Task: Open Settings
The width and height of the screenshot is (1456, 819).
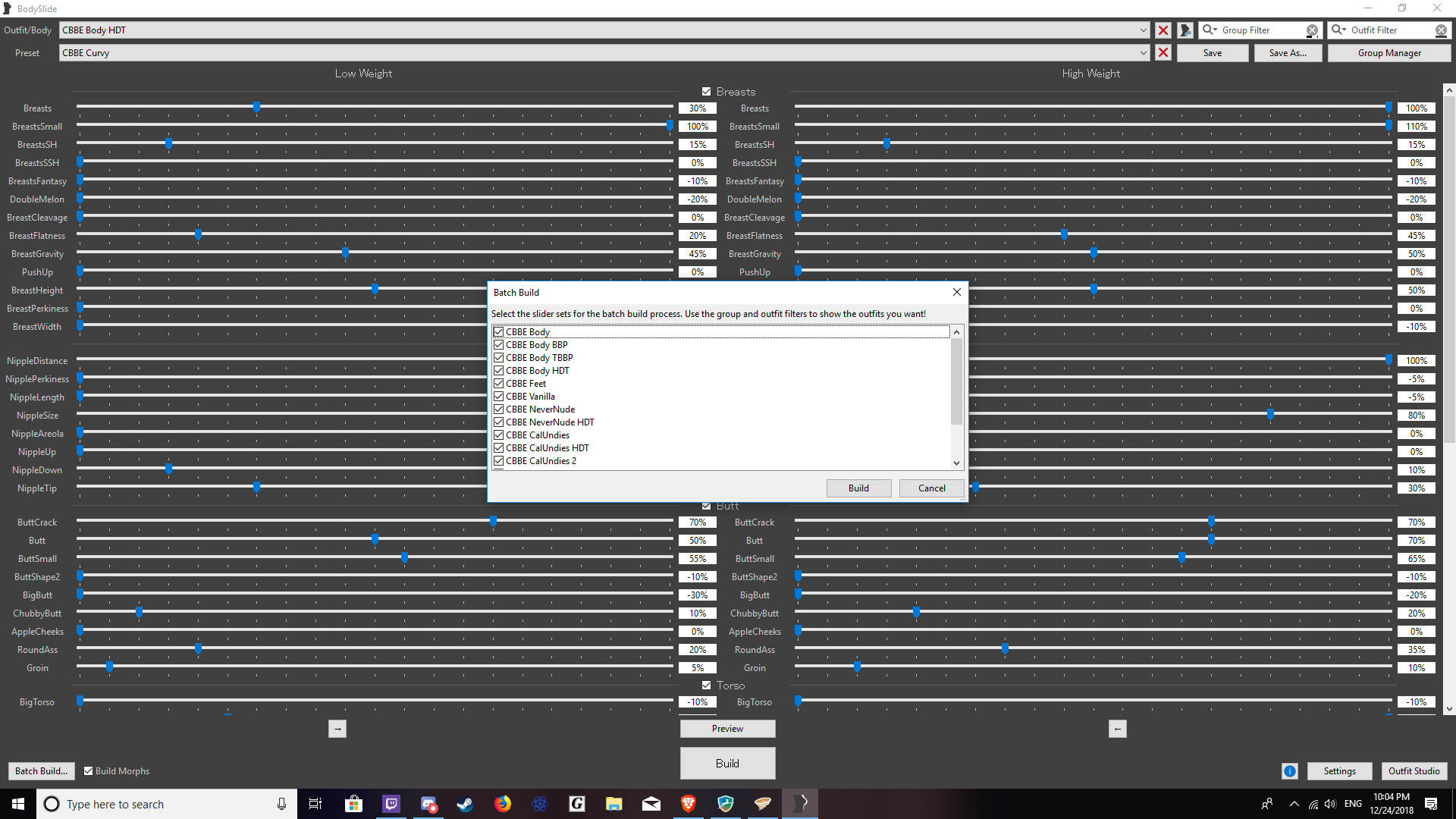Action: click(x=1340, y=771)
